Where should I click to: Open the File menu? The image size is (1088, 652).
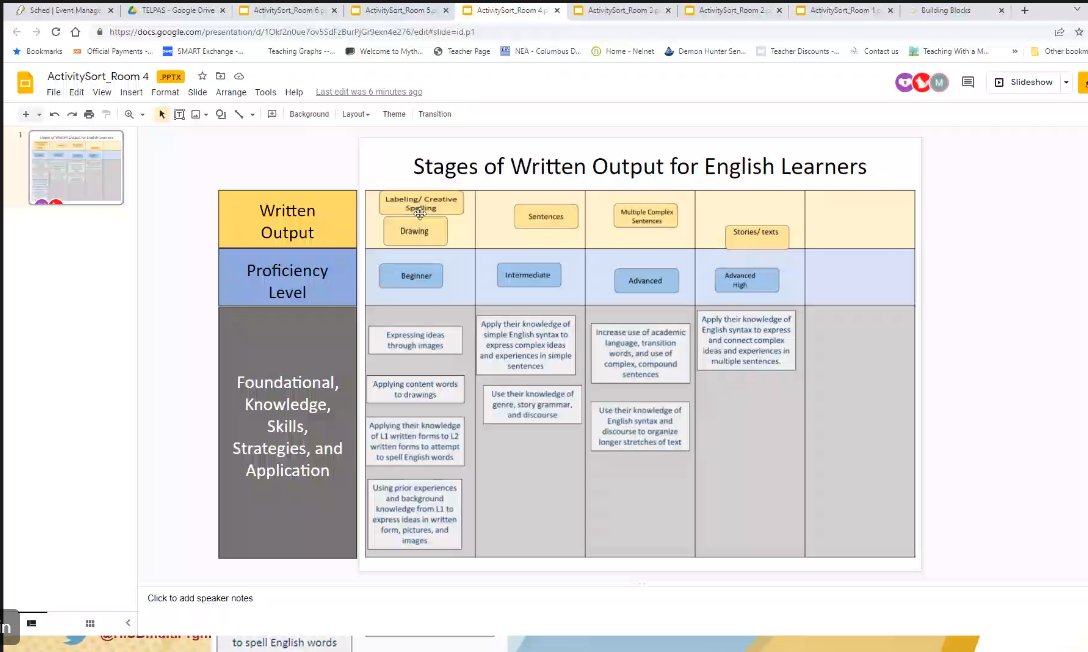pos(53,92)
